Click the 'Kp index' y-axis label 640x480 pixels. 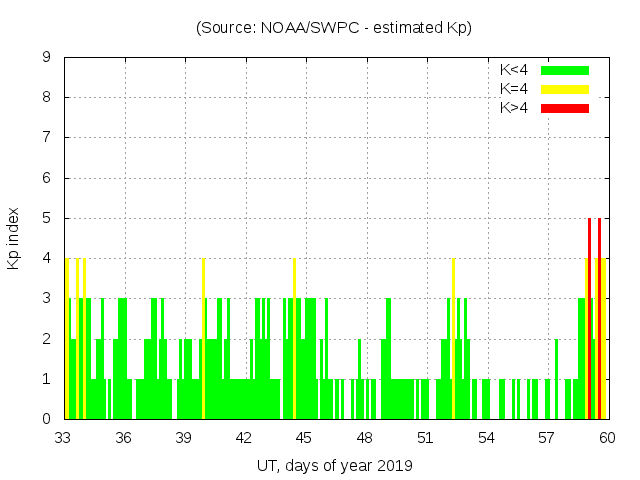coord(14,238)
